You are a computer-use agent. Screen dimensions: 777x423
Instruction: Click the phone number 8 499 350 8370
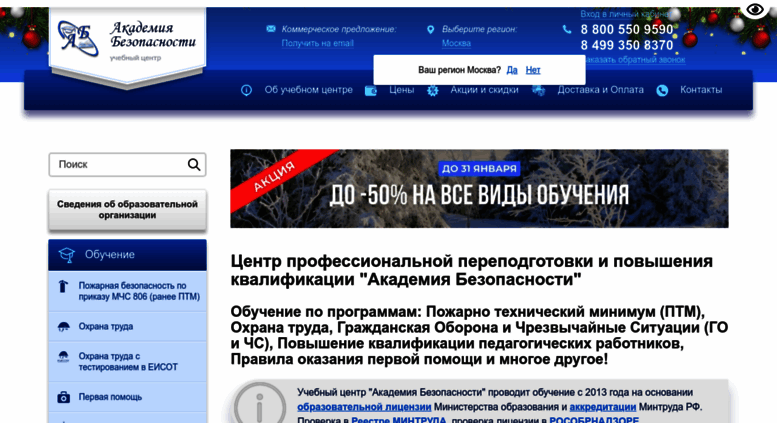point(627,46)
